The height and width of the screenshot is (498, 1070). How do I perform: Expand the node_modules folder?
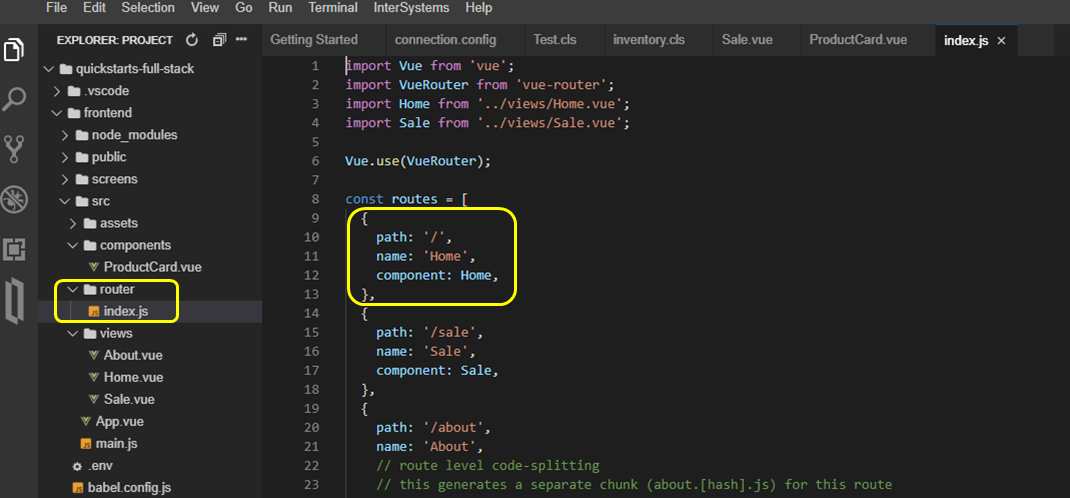coord(134,135)
